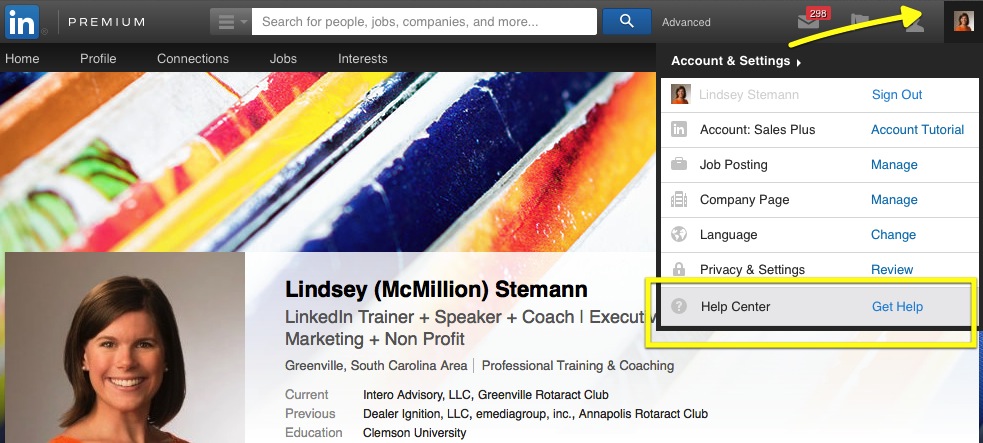Click Get Help link
The height and width of the screenshot is (443, 983).
897,306
